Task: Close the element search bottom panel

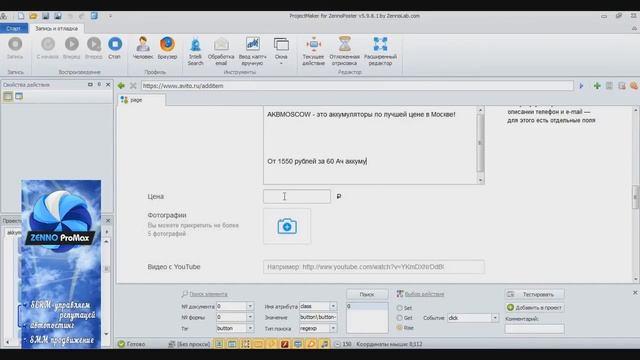Action: [x=635, y=293]
